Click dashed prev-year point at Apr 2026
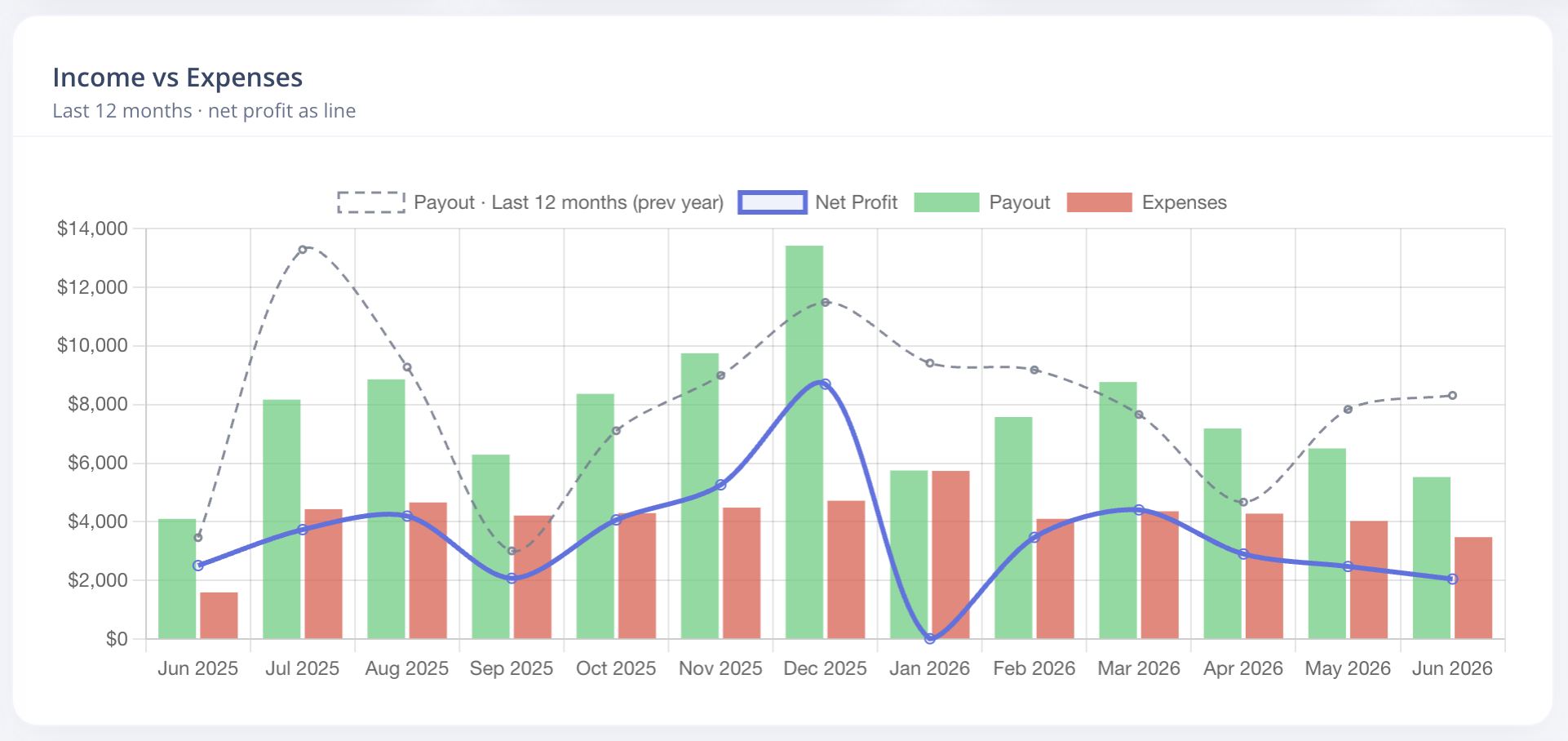Image resolution: width=1568 pixels, height=741 pixels. pos(1243,503)
